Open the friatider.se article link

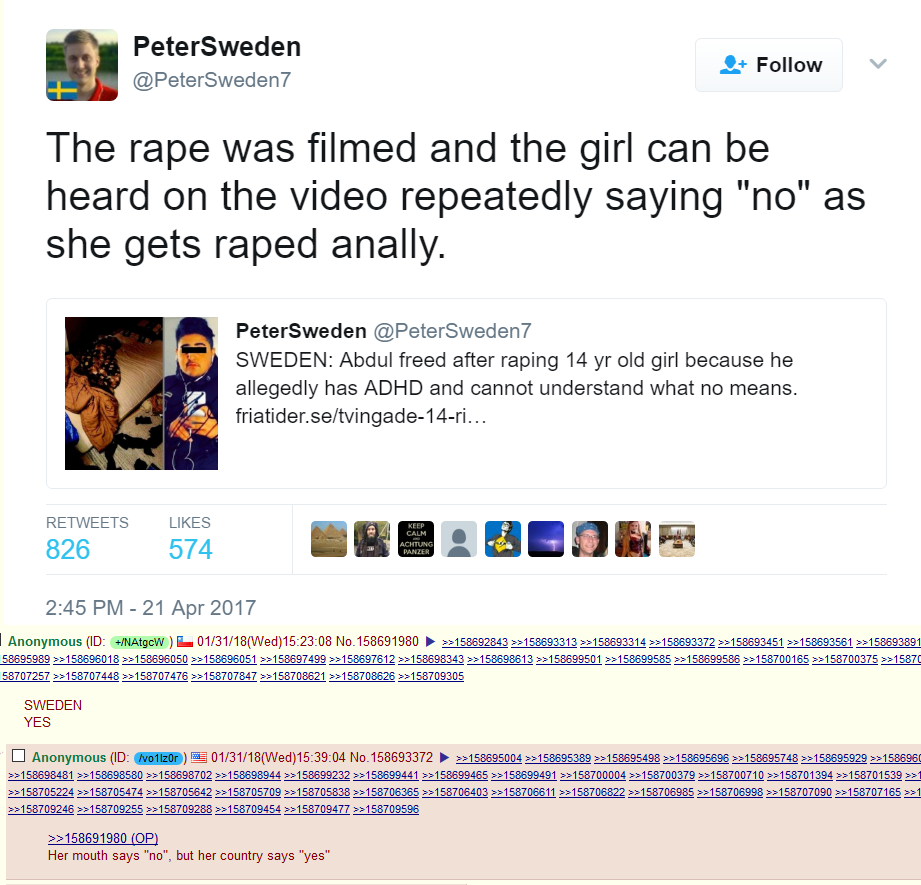pos(361,416)
